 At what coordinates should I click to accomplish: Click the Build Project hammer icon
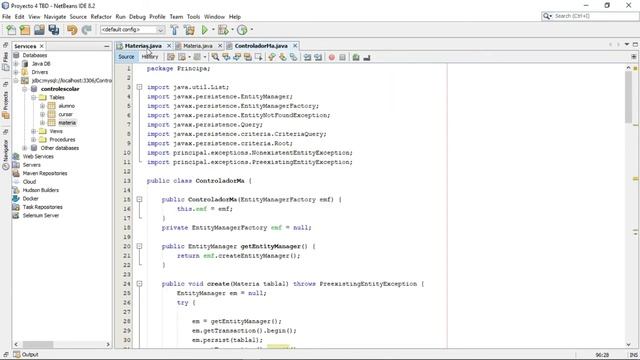pos(174,30)
